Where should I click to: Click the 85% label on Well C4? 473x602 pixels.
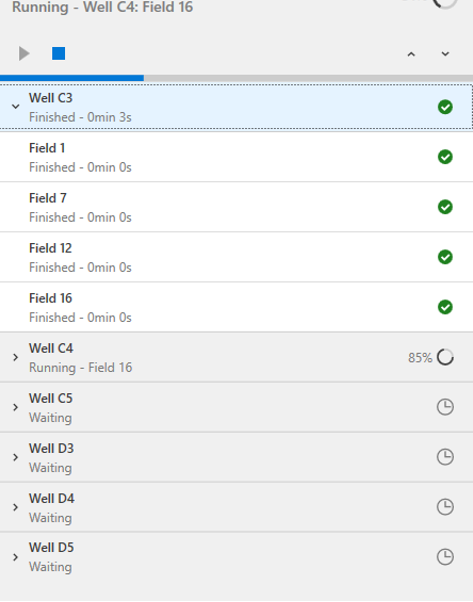point(420,358)
